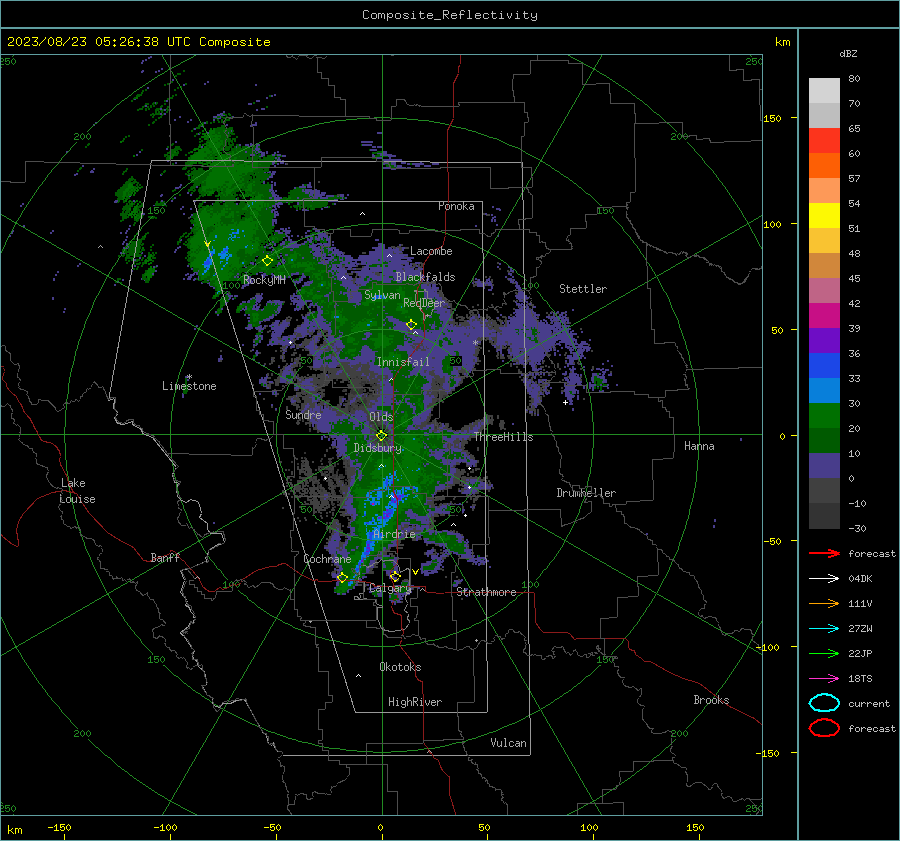Click the bright green 20-30 dBZ swatch
The image size is (900, 841).
tap(824, 416)
